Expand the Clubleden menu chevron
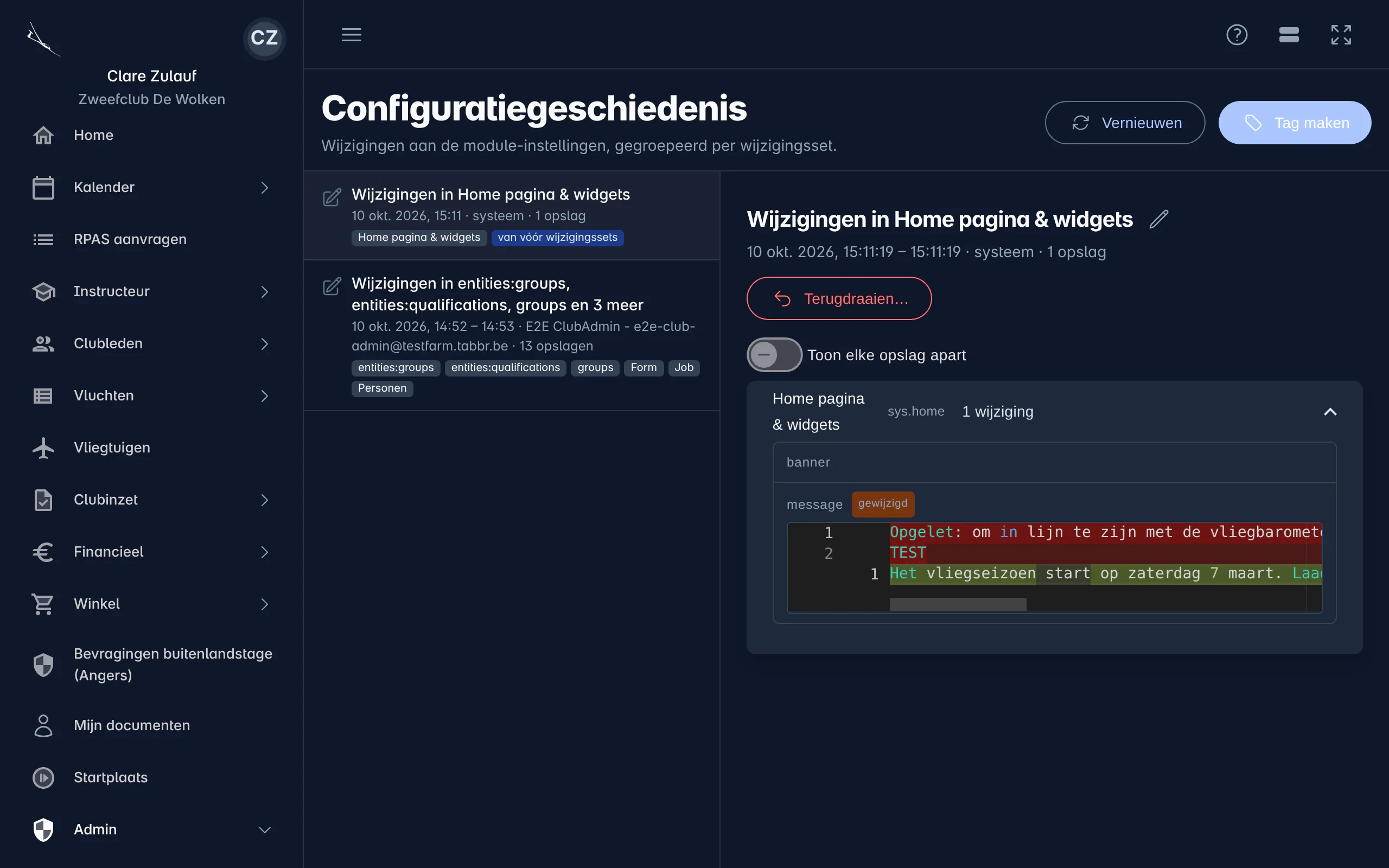Image resolution: width=1389 pixels, height=868 pixels. click(x=264, y=344)
